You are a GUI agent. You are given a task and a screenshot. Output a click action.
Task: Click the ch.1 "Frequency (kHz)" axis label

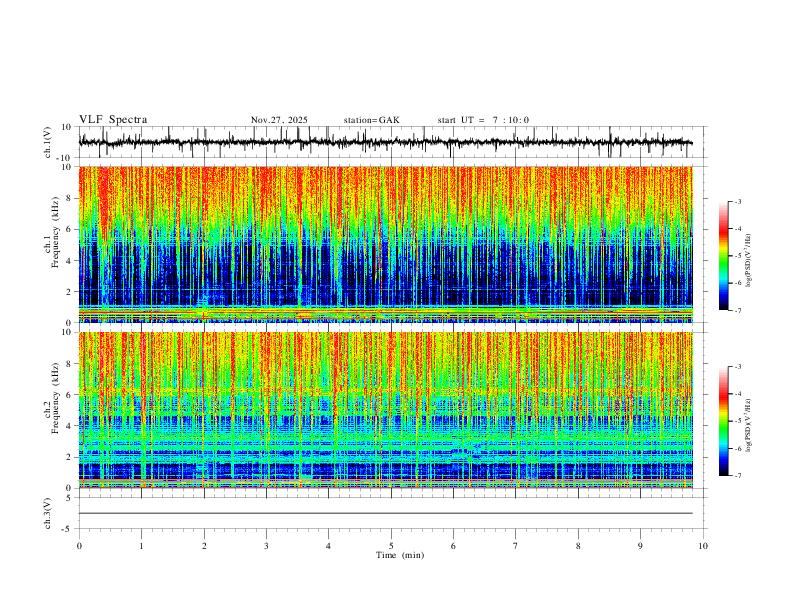[x=56, y=233]
